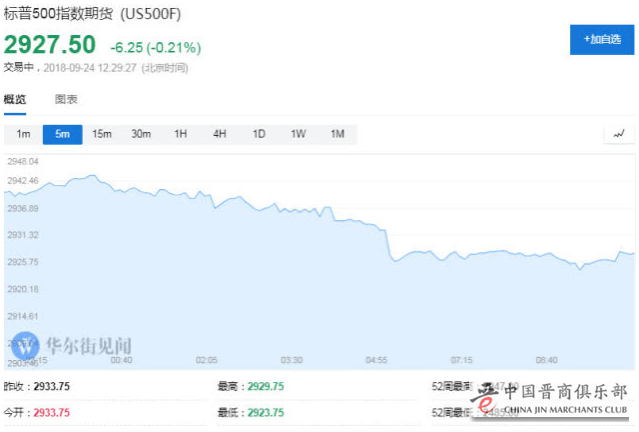Open the 图表 chart tab
Image resolution: width=639 pixels, height=432 pixels.
[x=66, y=100]
